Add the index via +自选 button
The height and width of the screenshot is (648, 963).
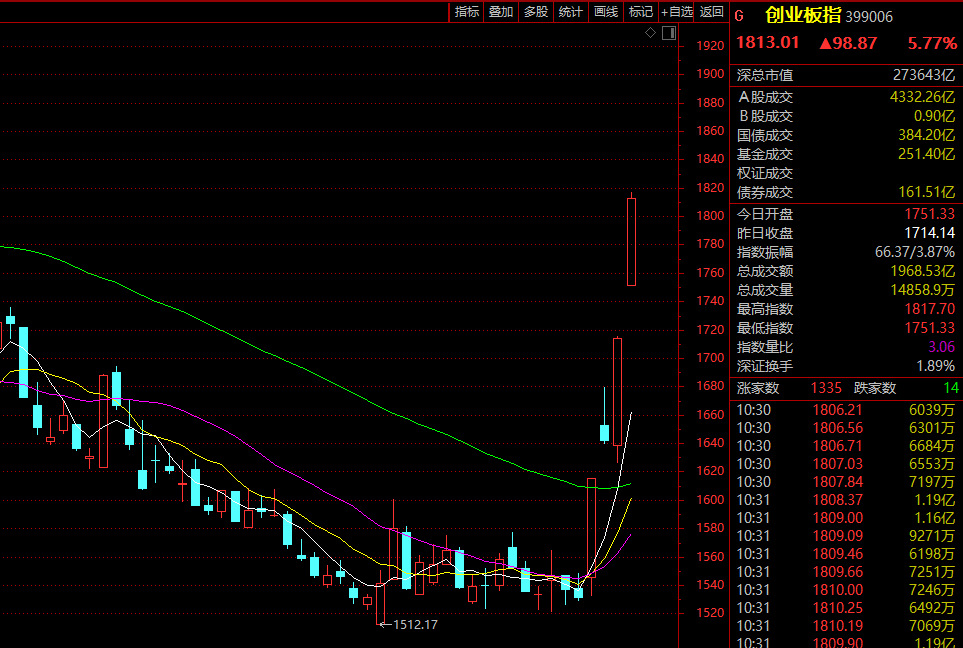point(677,12)
